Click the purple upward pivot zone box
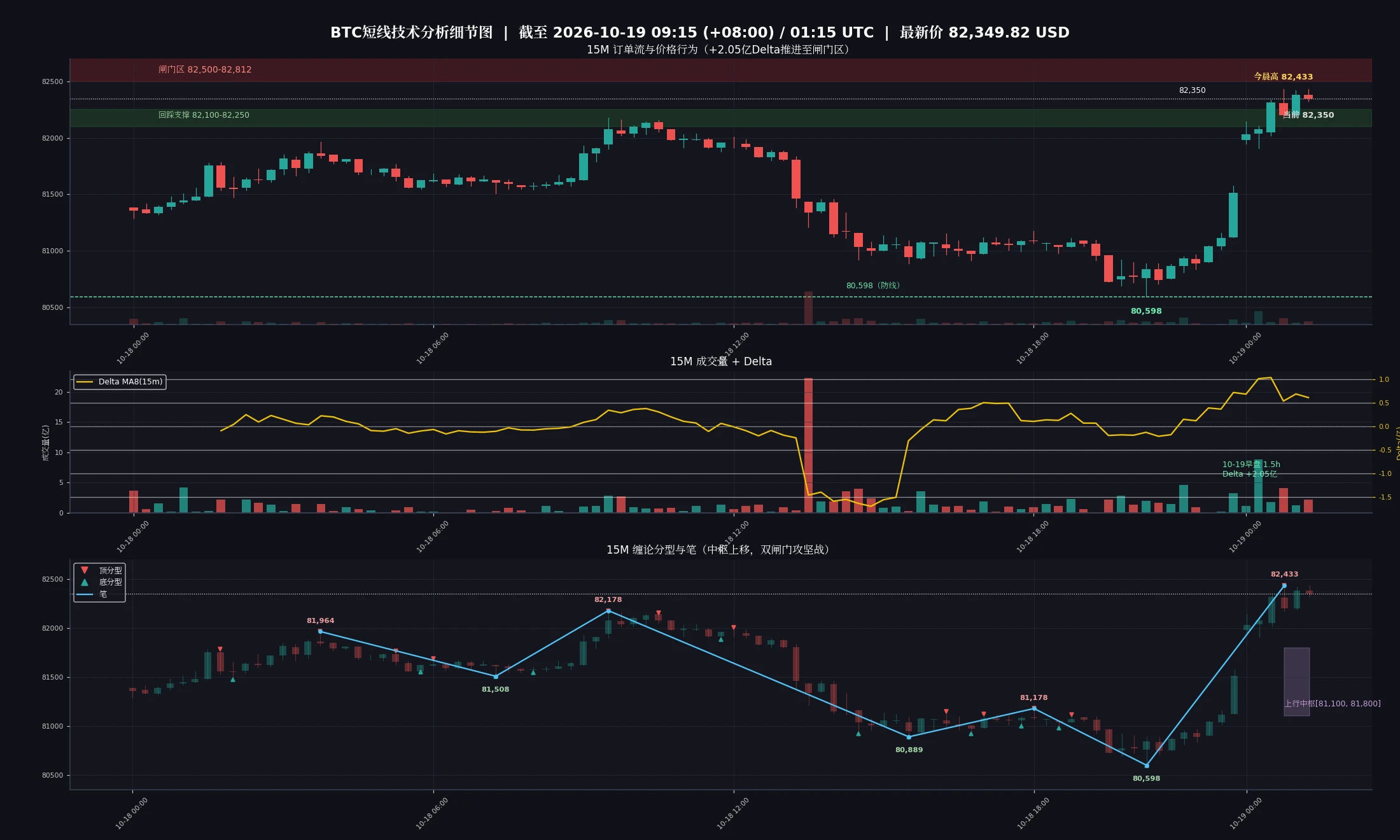The image size is (1400, 840). tap(1296, 682)
